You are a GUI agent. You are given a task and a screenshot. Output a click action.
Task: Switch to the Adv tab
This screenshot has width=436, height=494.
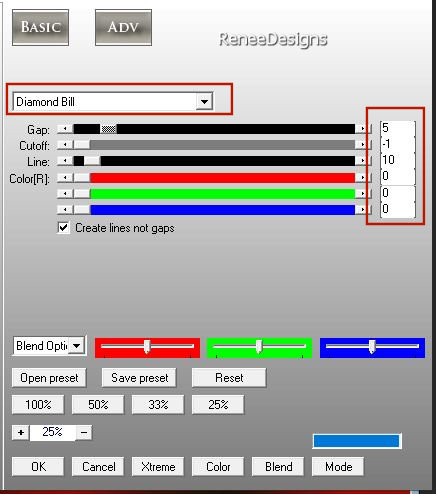point(123,27)
